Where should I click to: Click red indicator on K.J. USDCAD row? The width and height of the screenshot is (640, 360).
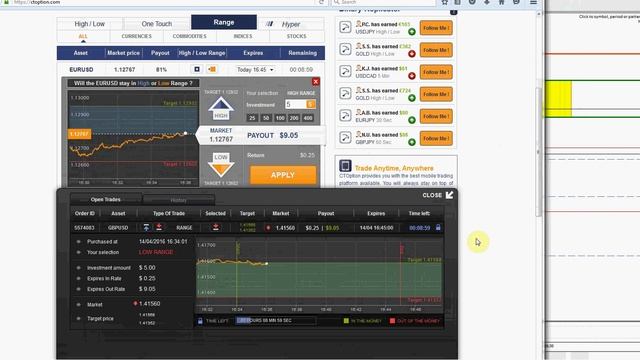(412, 76)
